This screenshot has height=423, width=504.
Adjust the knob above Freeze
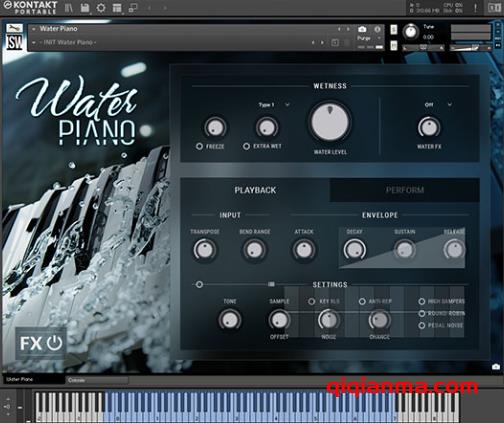coord(215,128)
